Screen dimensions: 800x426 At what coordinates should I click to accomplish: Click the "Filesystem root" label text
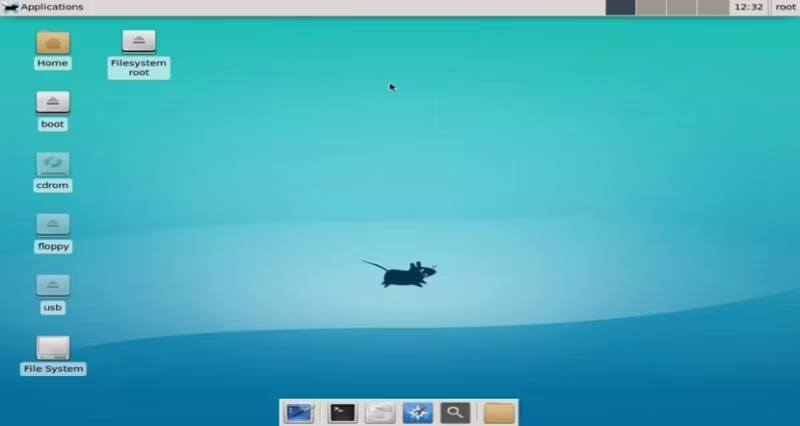(x=139, y=68)
